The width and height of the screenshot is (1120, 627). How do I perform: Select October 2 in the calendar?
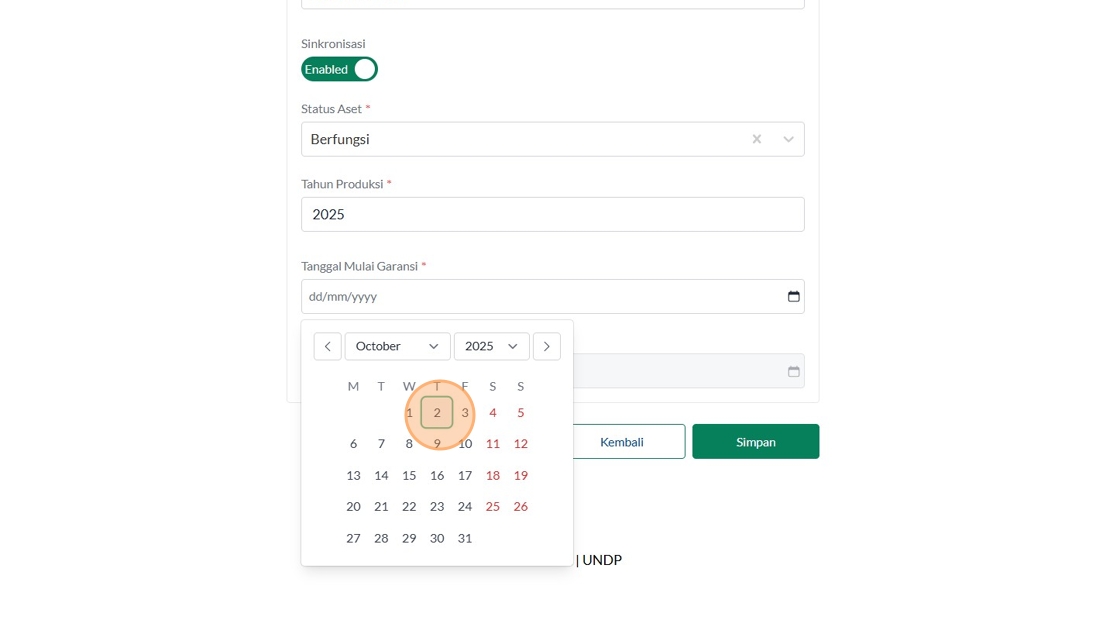pyautogui.click(x=437, y=412)
